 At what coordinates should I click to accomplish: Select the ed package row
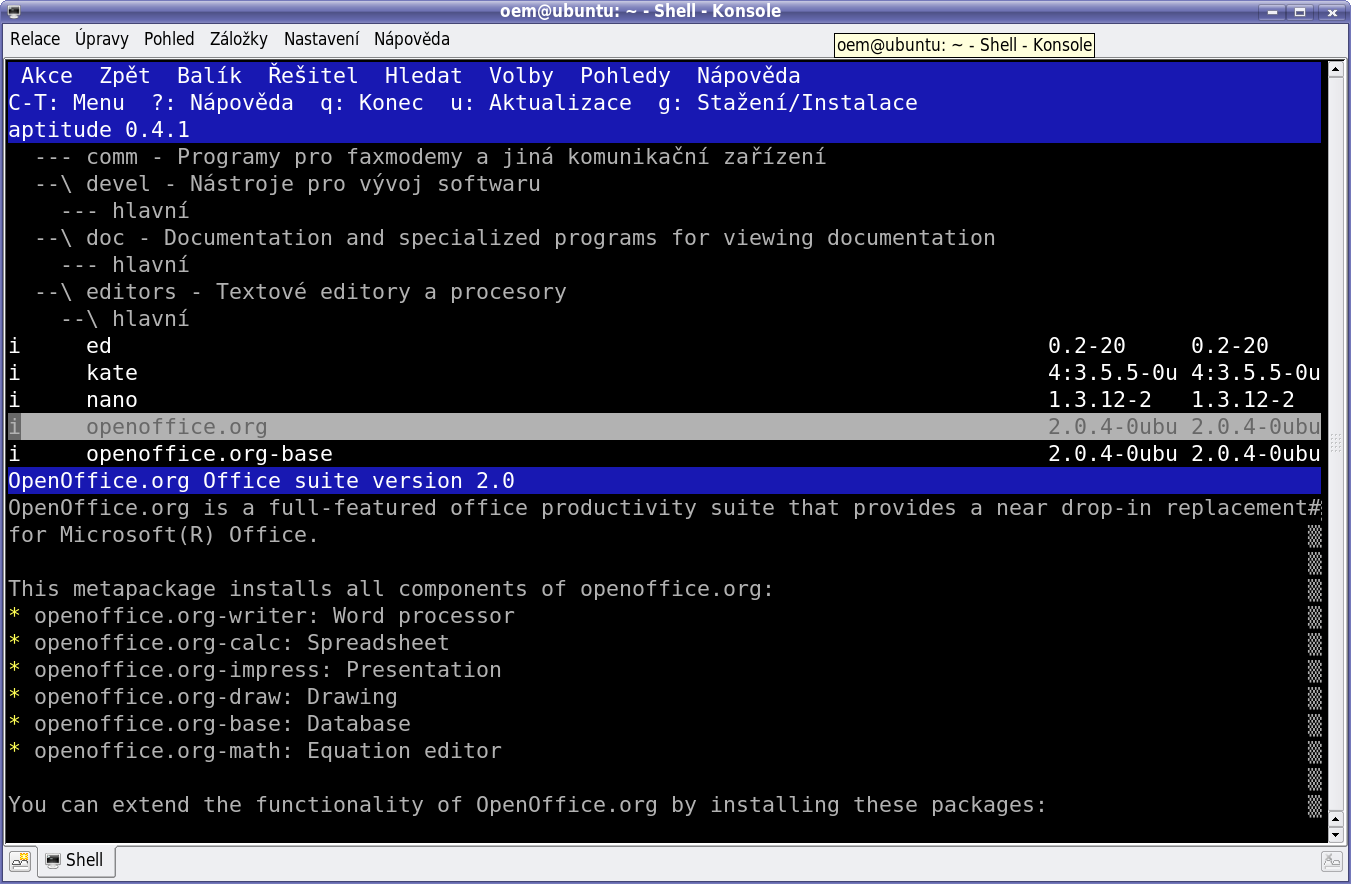(664, 346)
